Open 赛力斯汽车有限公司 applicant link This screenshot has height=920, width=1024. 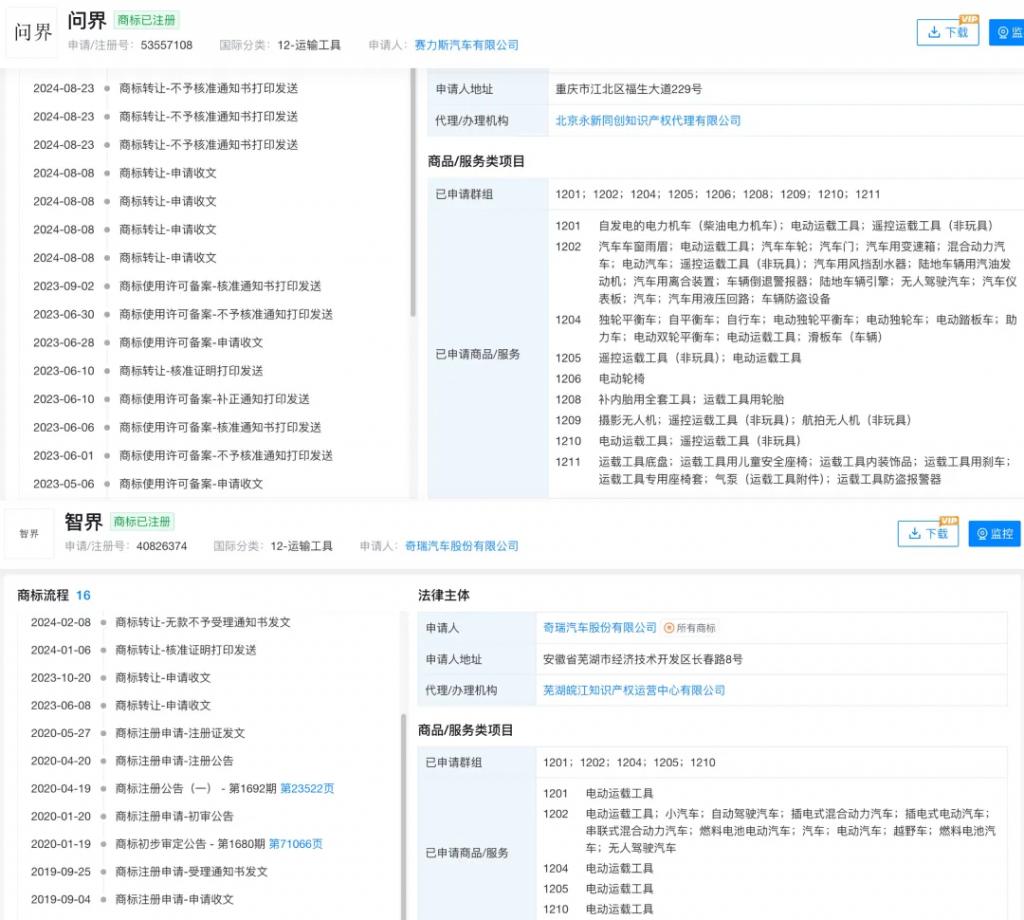click(x=466, y=45)
